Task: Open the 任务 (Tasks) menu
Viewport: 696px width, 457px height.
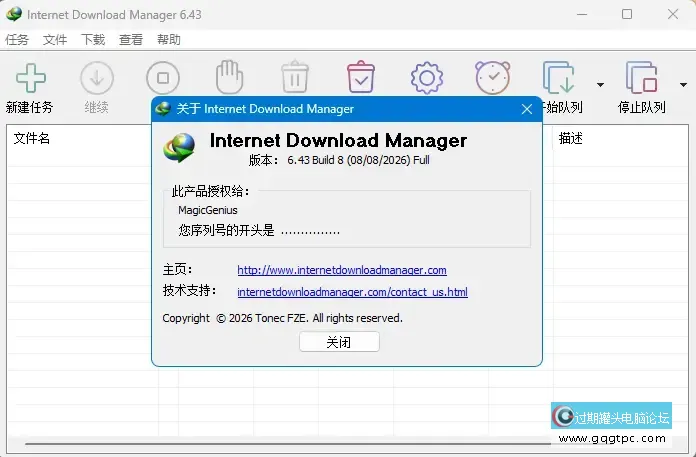Action: pyautogui.click(x=17, y=40)
